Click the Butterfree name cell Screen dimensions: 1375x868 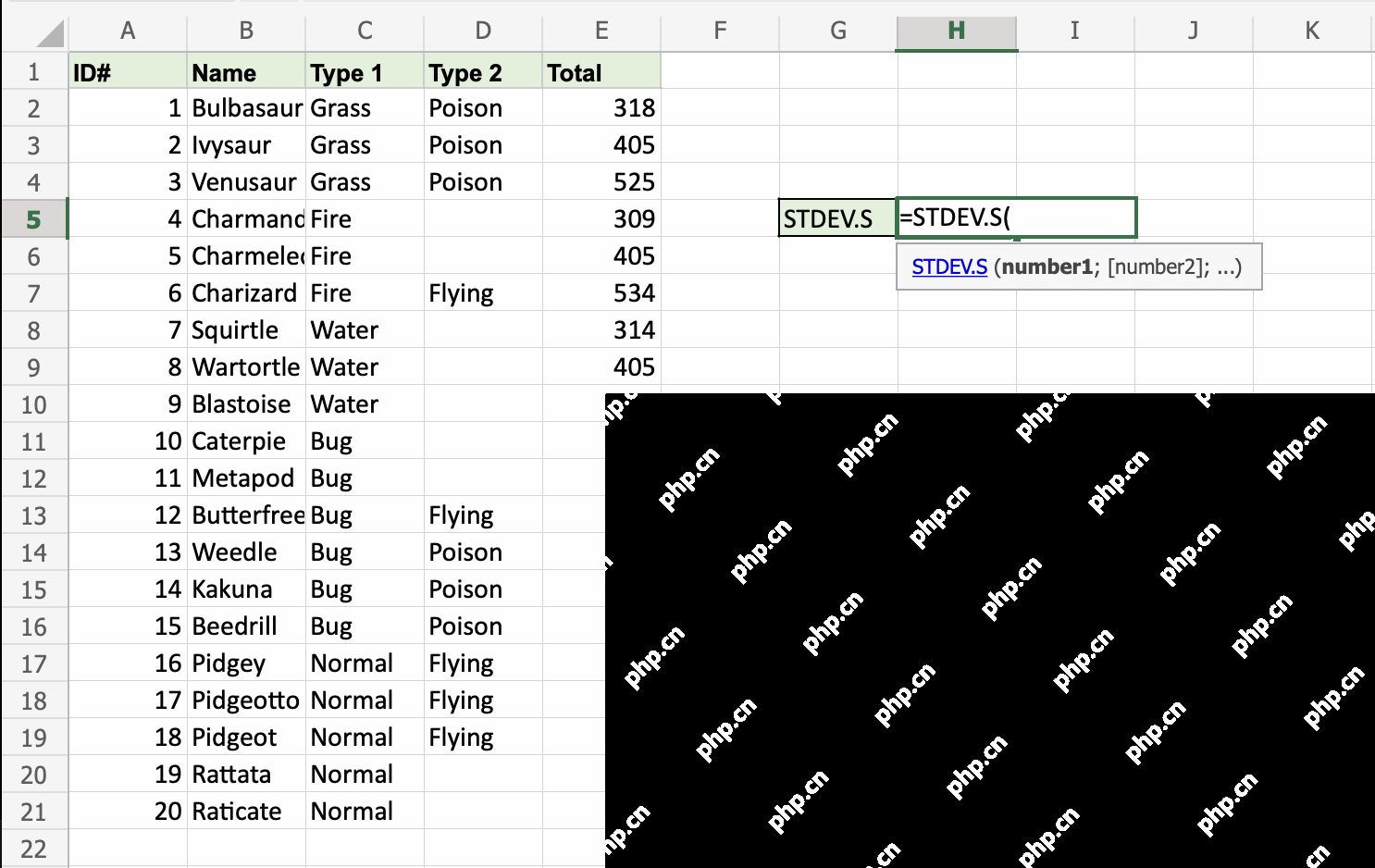click(246, 515)
